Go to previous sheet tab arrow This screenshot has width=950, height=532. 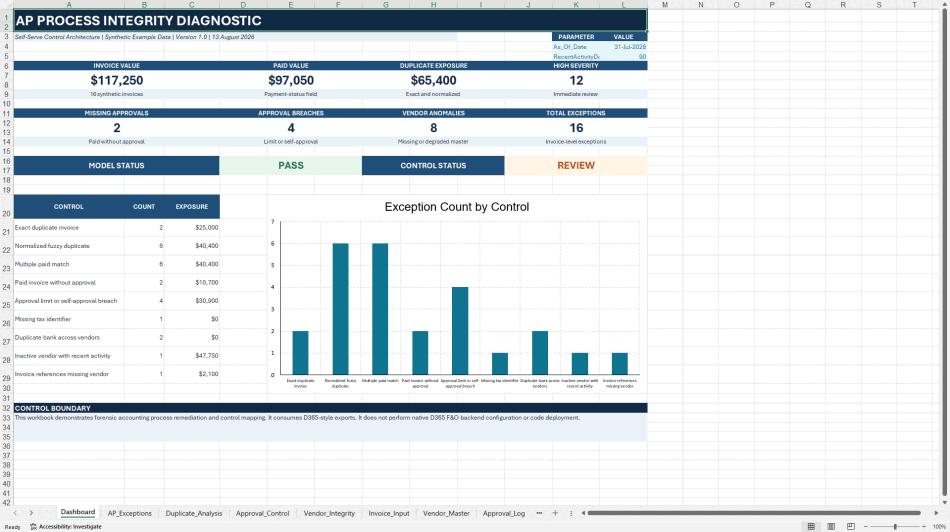15,513
